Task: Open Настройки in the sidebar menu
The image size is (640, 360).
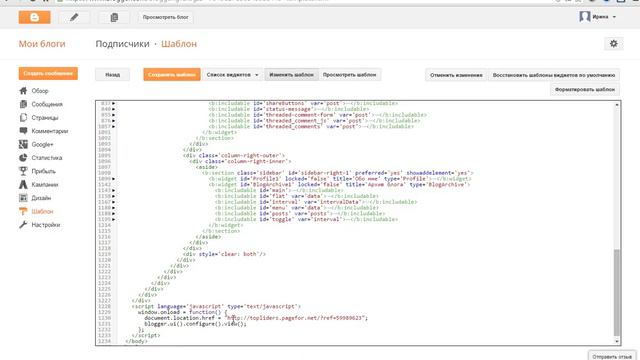Action: coord(46,224)
